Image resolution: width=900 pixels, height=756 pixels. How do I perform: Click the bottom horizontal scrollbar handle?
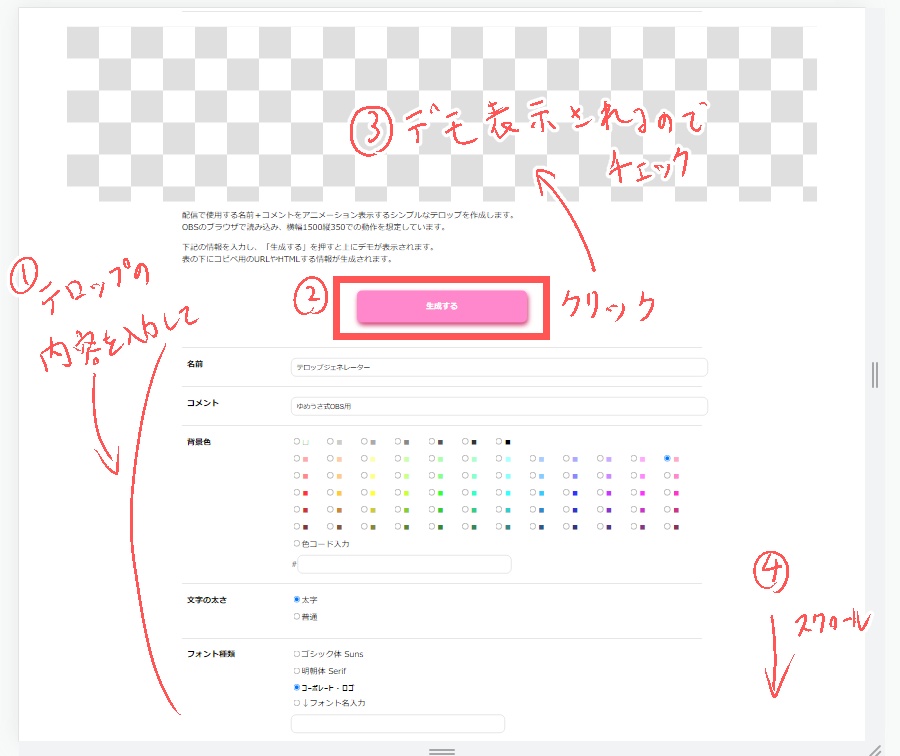click(x=441, y=751)
